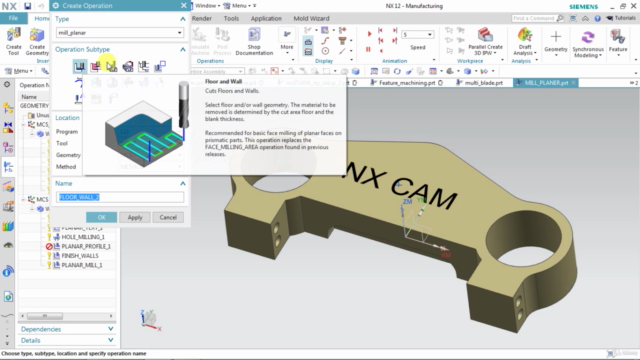This screenshot has width=640, height=360.
Task: Open Synchronous Modeling tools
Action: click(x=587, y=44)
